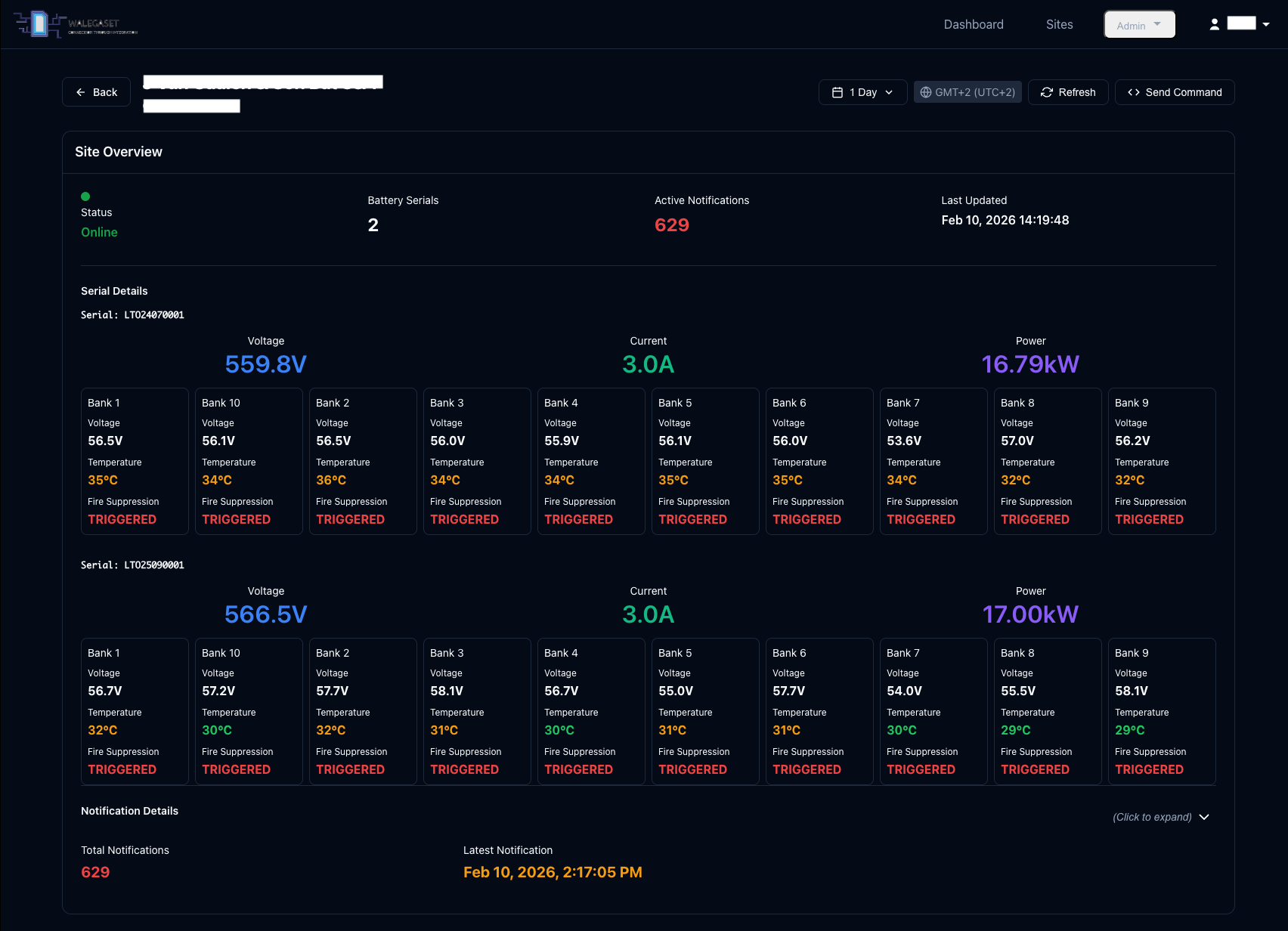Viewport: 1288px width, 931px height.
Task: Click the green online status dot
Action: pos(85,196)
